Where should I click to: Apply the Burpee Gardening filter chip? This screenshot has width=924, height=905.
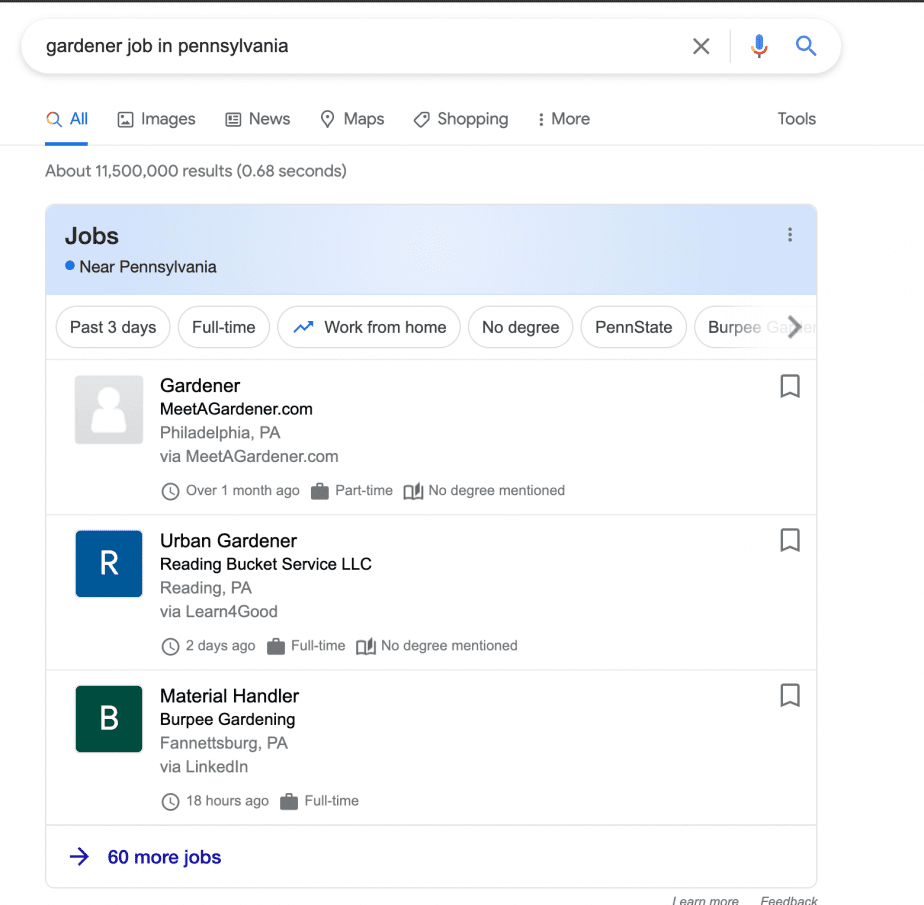coord(746,327)
